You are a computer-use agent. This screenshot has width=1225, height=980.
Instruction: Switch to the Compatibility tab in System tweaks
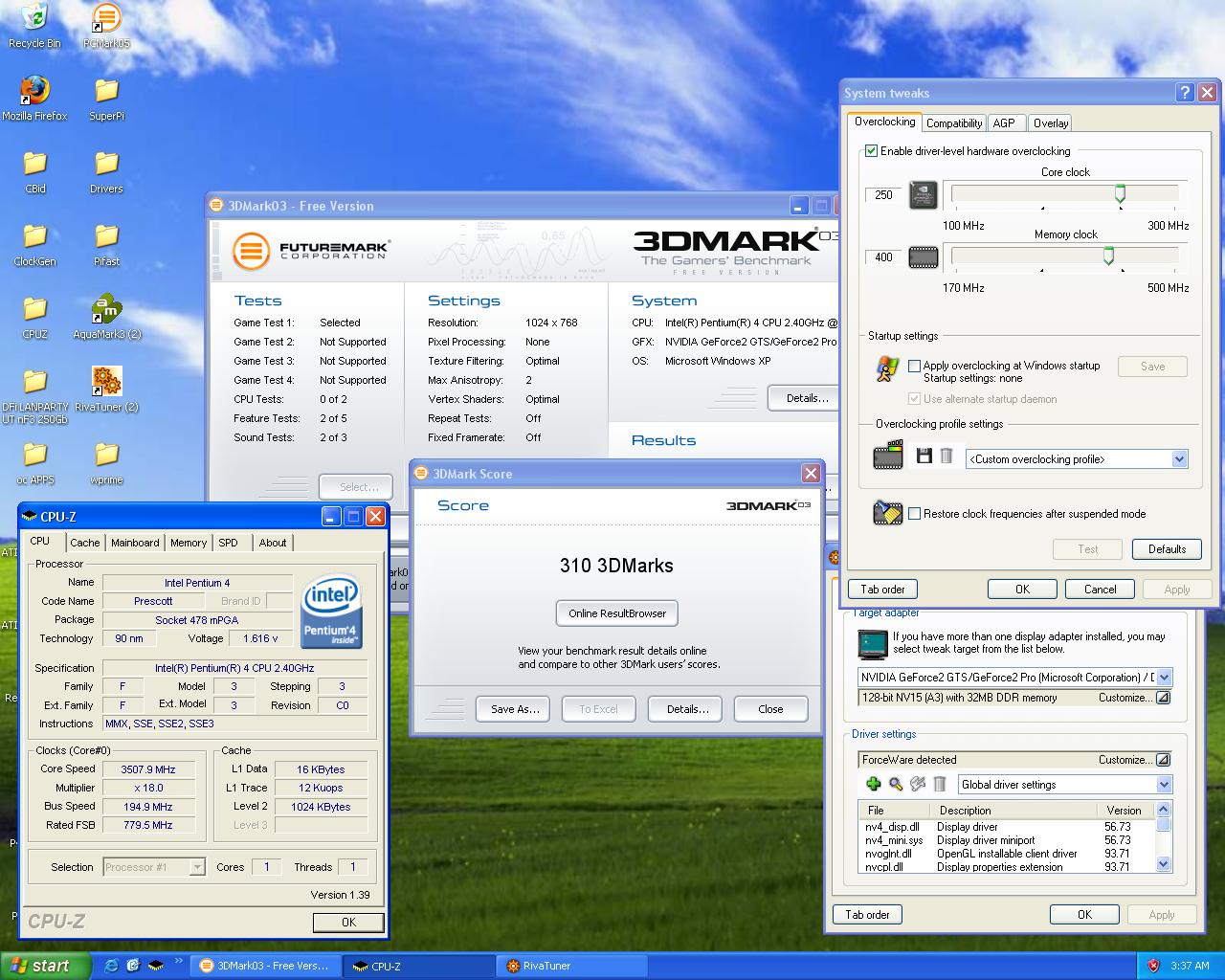(x=954, y=123)
